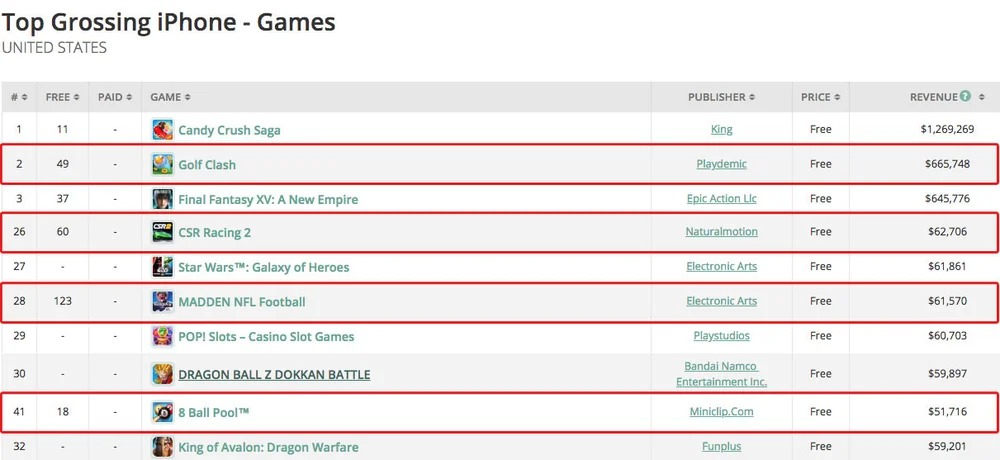1000x460 pixels.
Task: Select revenue value $645,776
Action: (947, 198)
